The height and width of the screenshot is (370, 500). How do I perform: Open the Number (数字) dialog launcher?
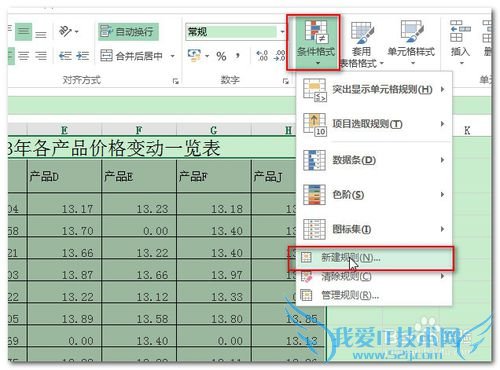coord(286,81)
